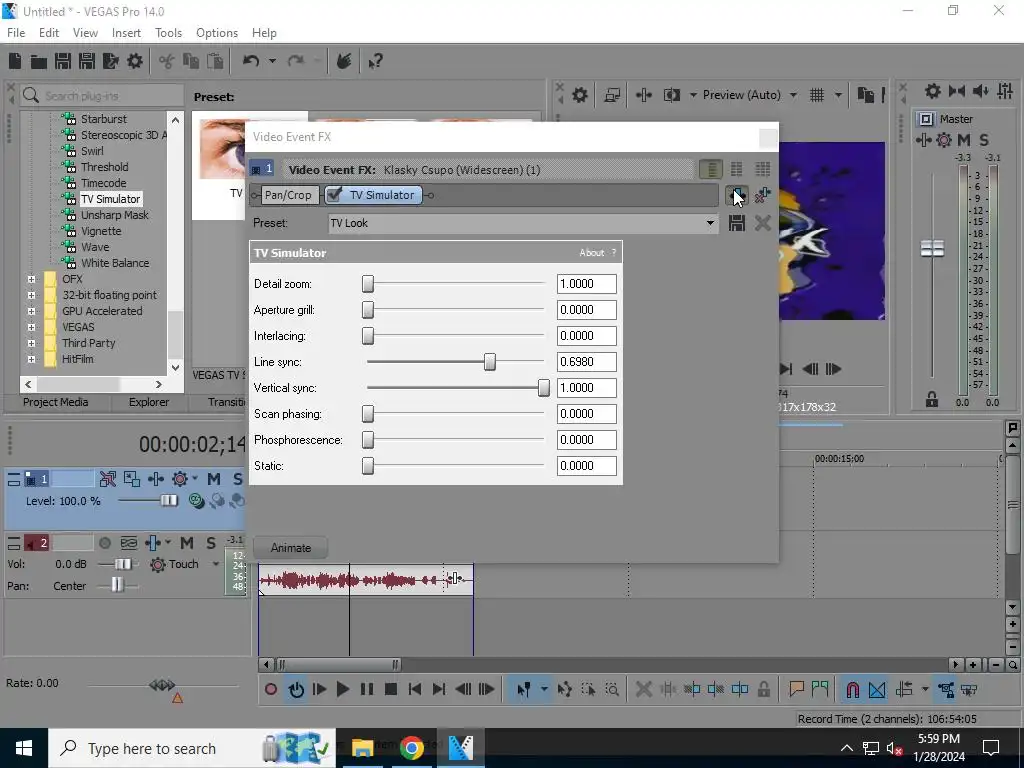
Task: Open Preview (Auto) quality dropdown
Action: tap(793, 95)
